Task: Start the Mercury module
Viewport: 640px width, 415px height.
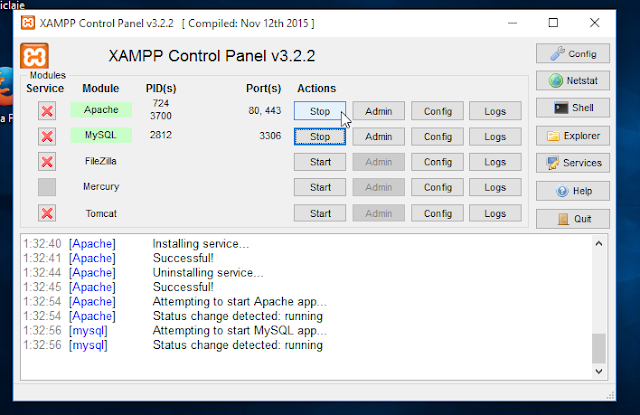Action: click(320, 187)
